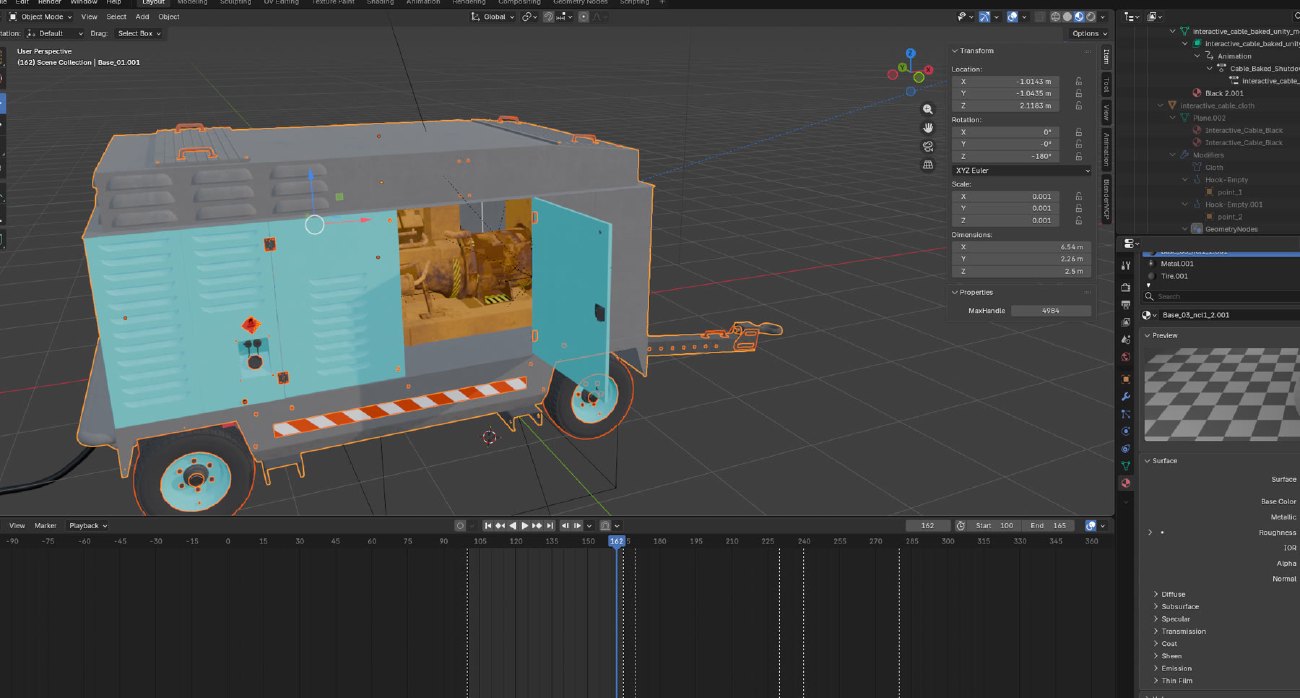The image size is (1300, 698).
Task: Open the Object Mode dropdown
Action: tap(39, 17)
